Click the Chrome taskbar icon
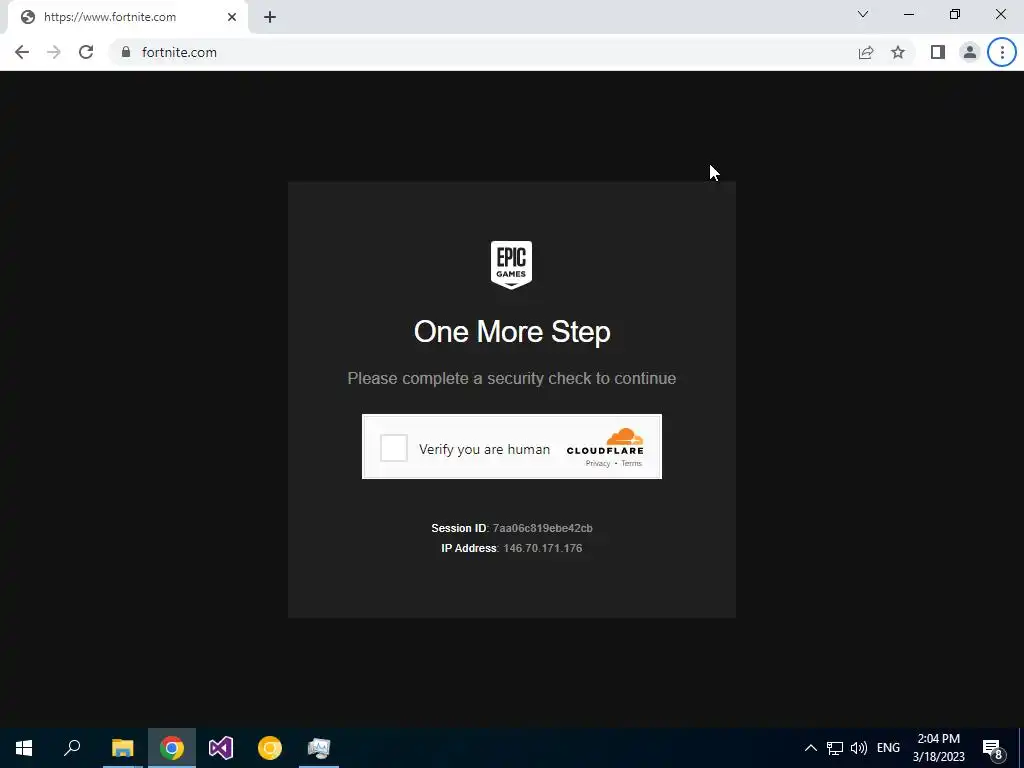The width and height of the screenshot is (1024, 768). pos(172,748)
